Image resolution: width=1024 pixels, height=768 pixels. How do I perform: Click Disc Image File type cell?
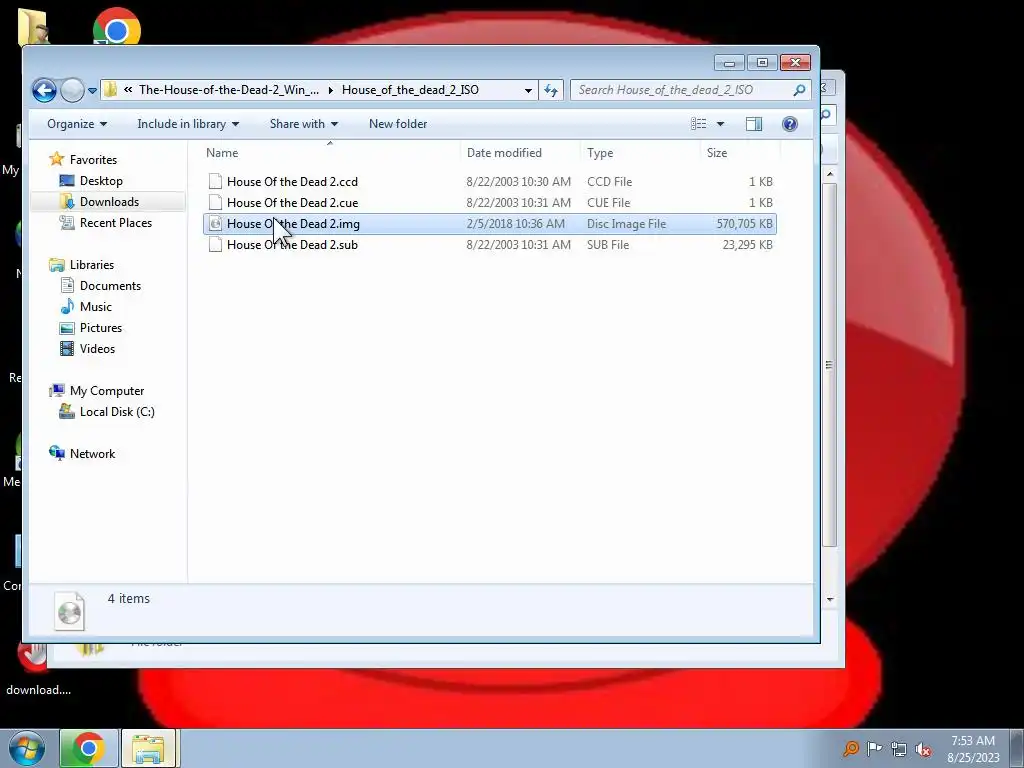(x=626, y=224)
